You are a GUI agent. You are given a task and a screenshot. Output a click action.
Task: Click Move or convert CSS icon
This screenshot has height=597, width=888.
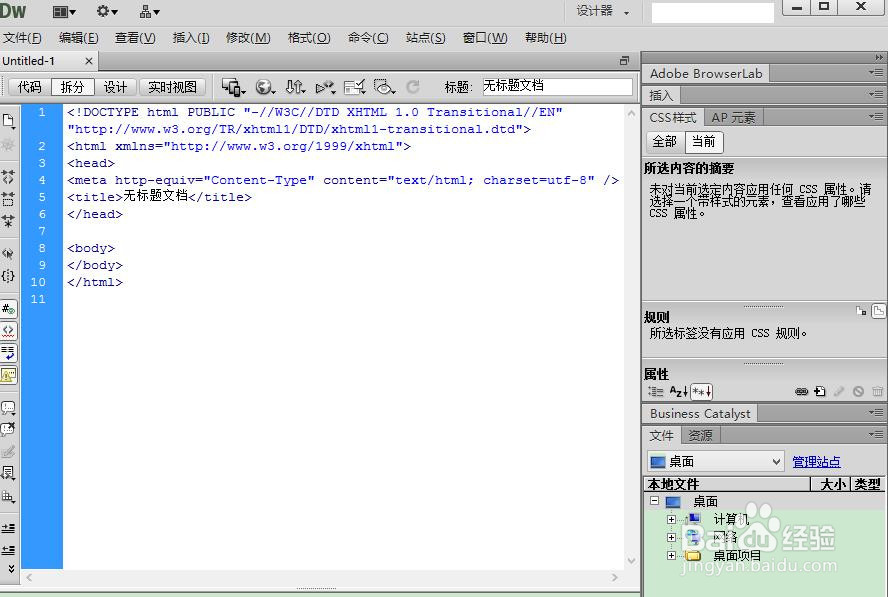click(8, 497)
